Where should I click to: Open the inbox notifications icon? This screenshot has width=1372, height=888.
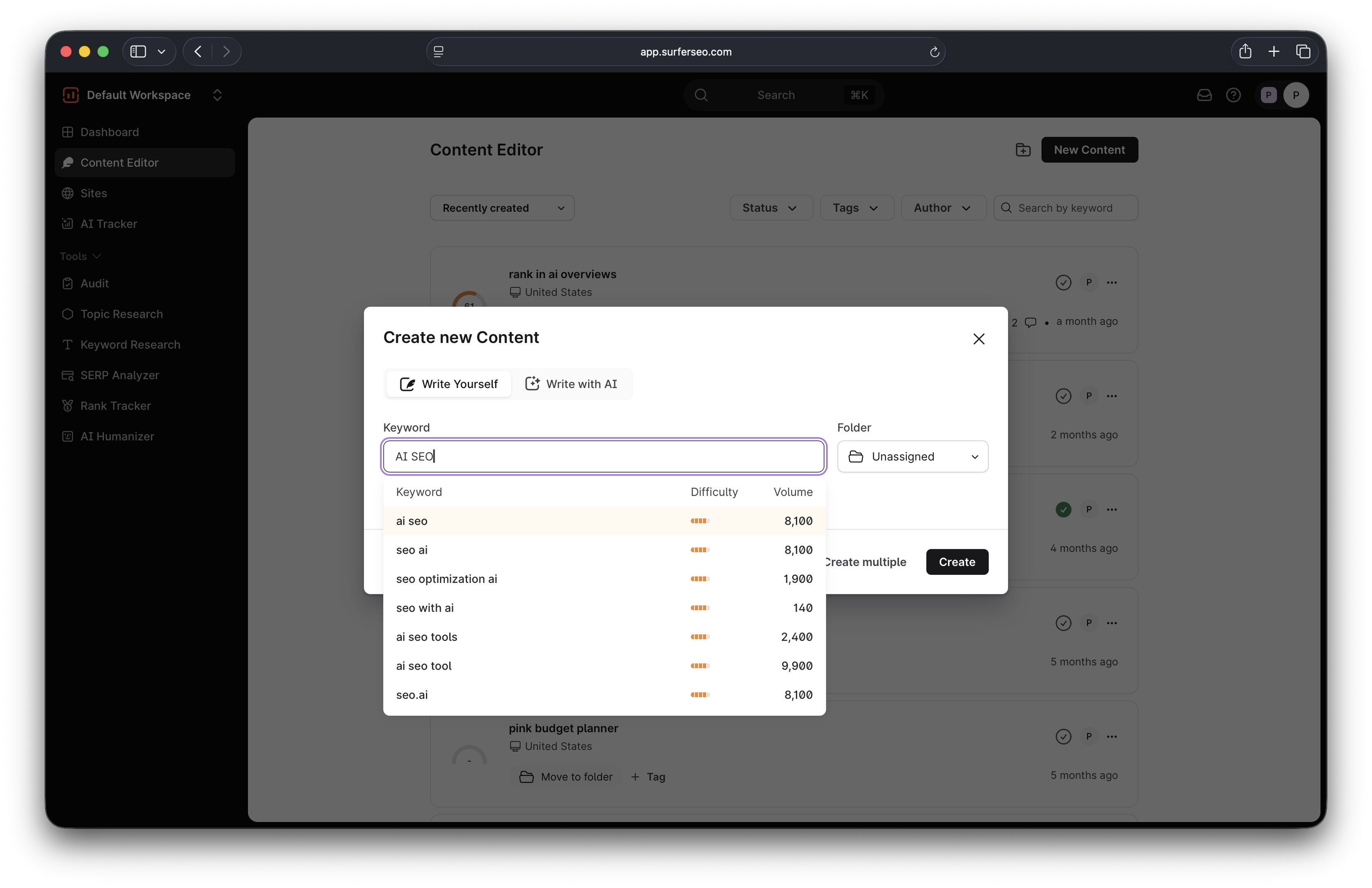pyautogui.click(x=1204, y=95)
